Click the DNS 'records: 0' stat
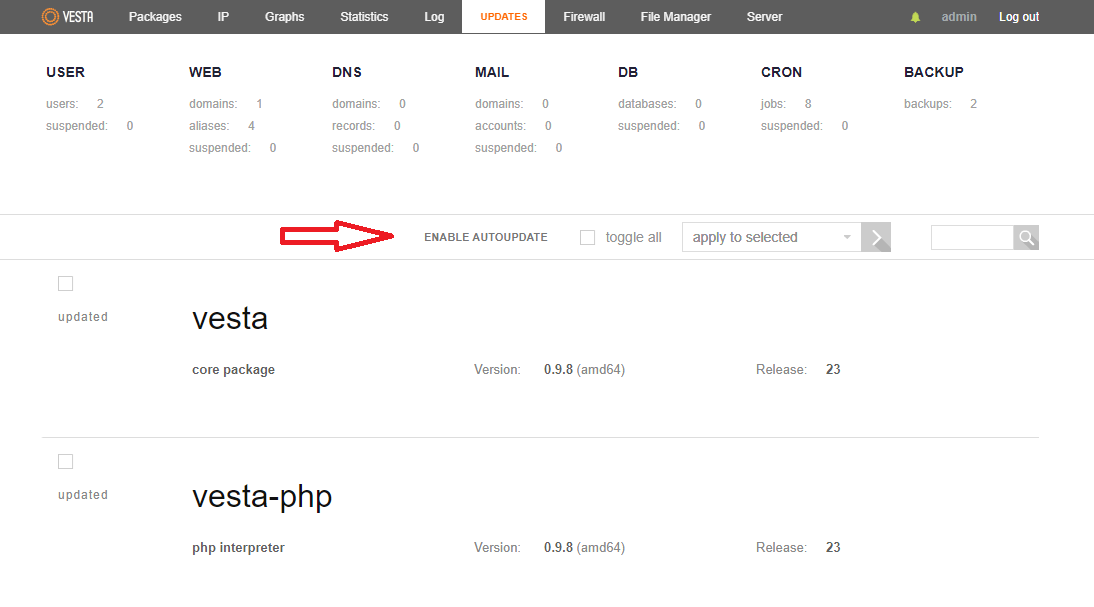Screen dimensions: 1094x607 pos(366,126)
